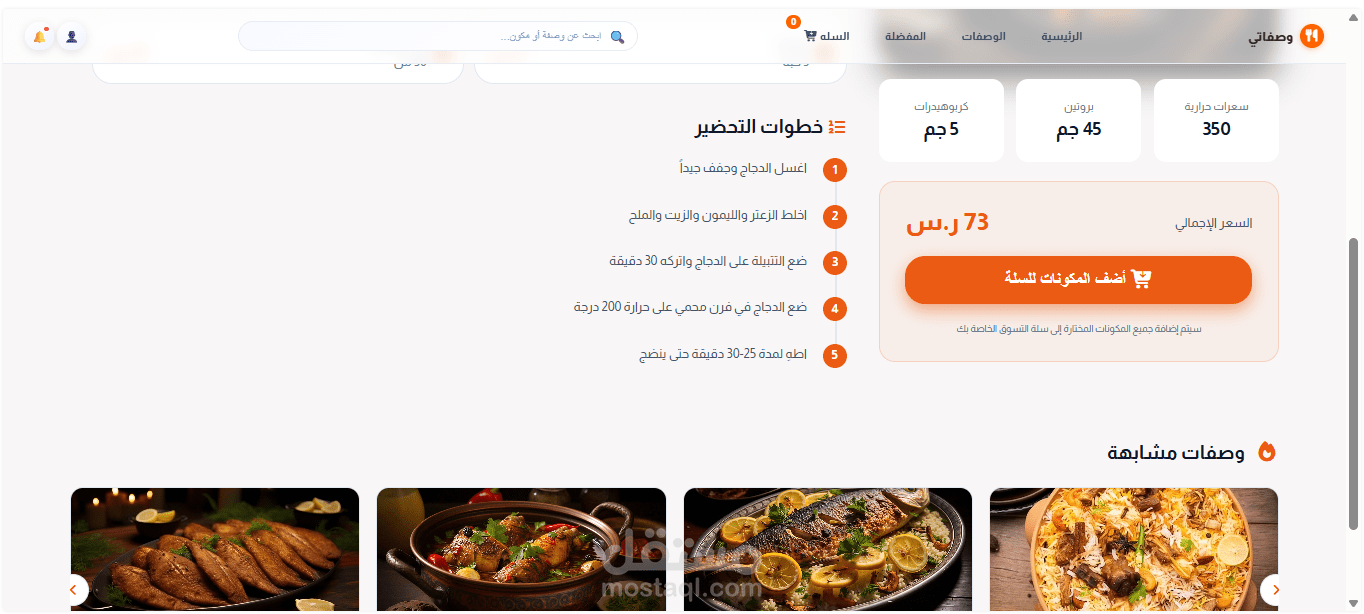Image resolution: width=1364 pixels, height=614 pixels.
Task: Open the user profile icon
Action: pos(72,37)
